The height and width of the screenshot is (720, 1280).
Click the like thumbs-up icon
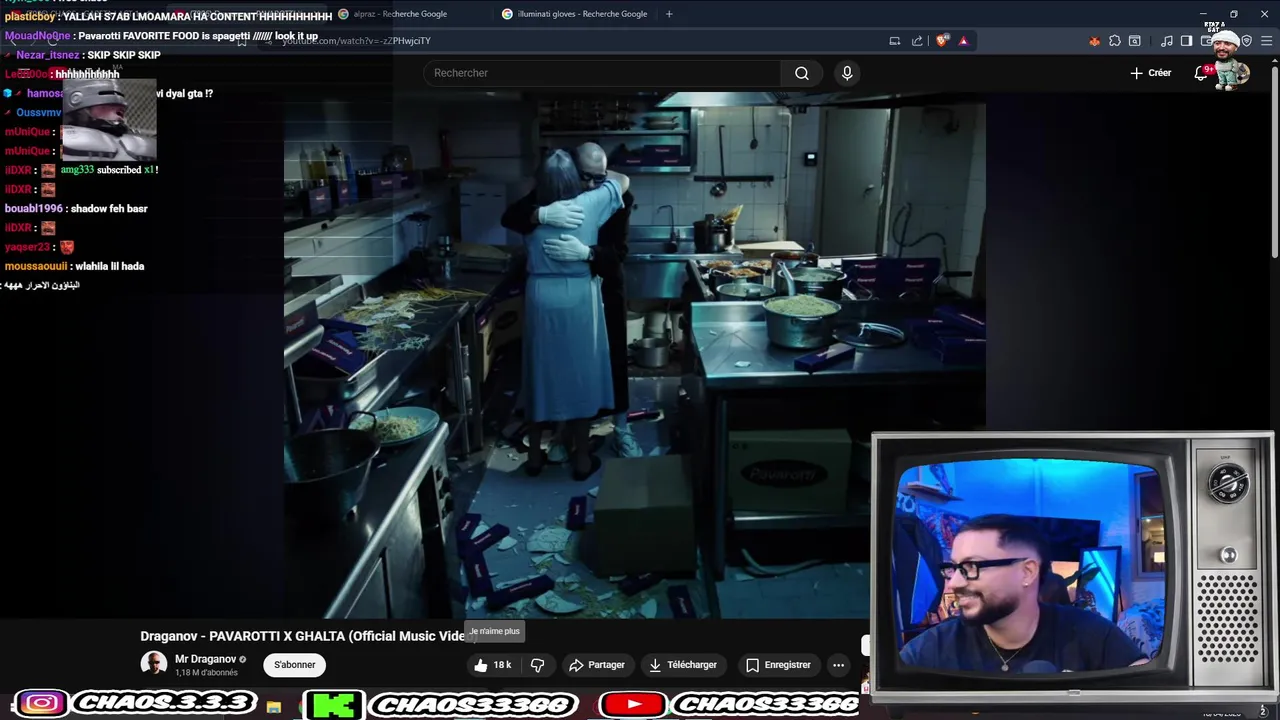[481, 665]
